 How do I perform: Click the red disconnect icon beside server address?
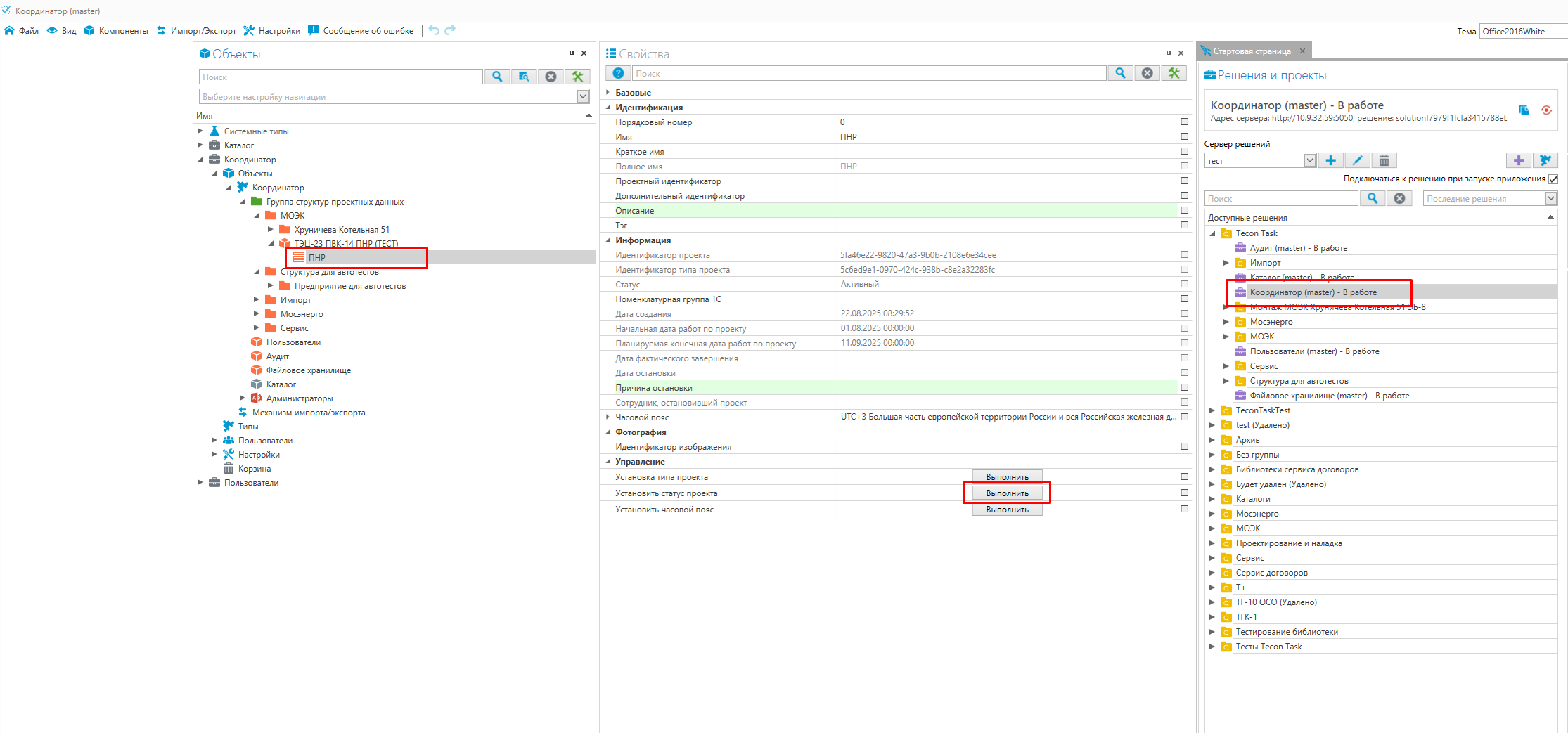coord(1546,110)
